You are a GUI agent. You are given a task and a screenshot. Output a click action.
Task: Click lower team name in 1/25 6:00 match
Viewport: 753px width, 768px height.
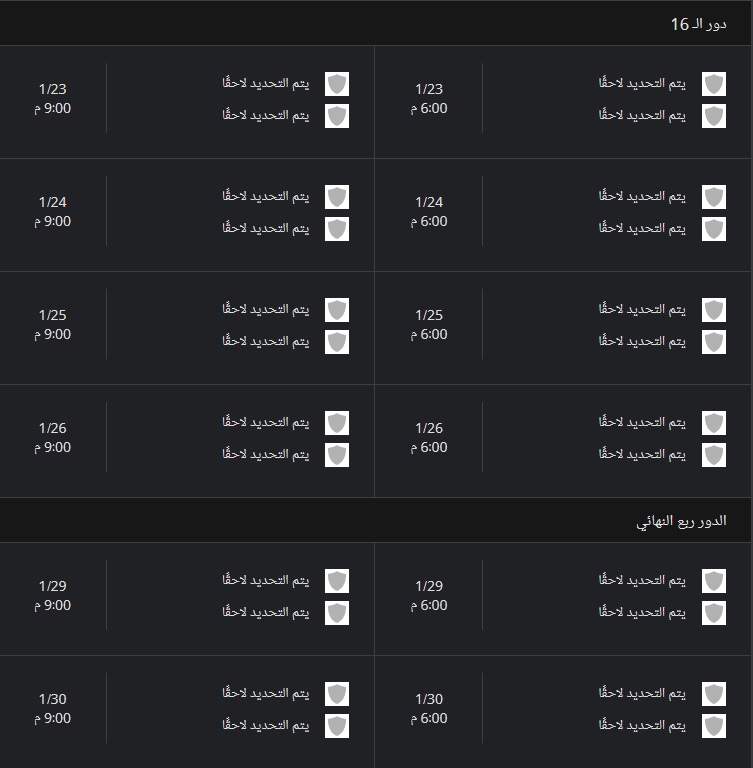point(642,341)
